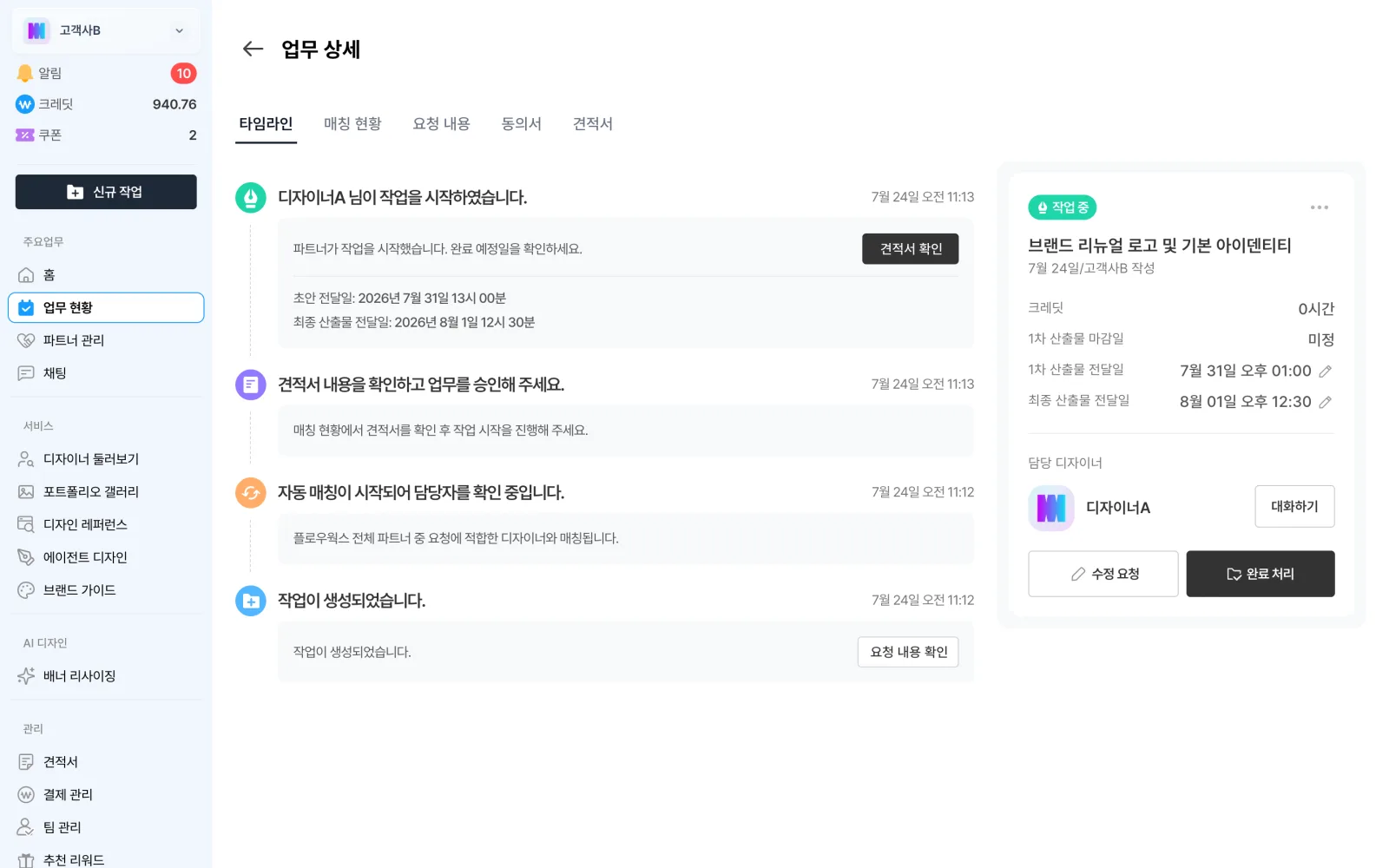This screenshot has height=868, width=1389.
Task: Open 포트폴리오 갤러리
Action: (106, 492)
